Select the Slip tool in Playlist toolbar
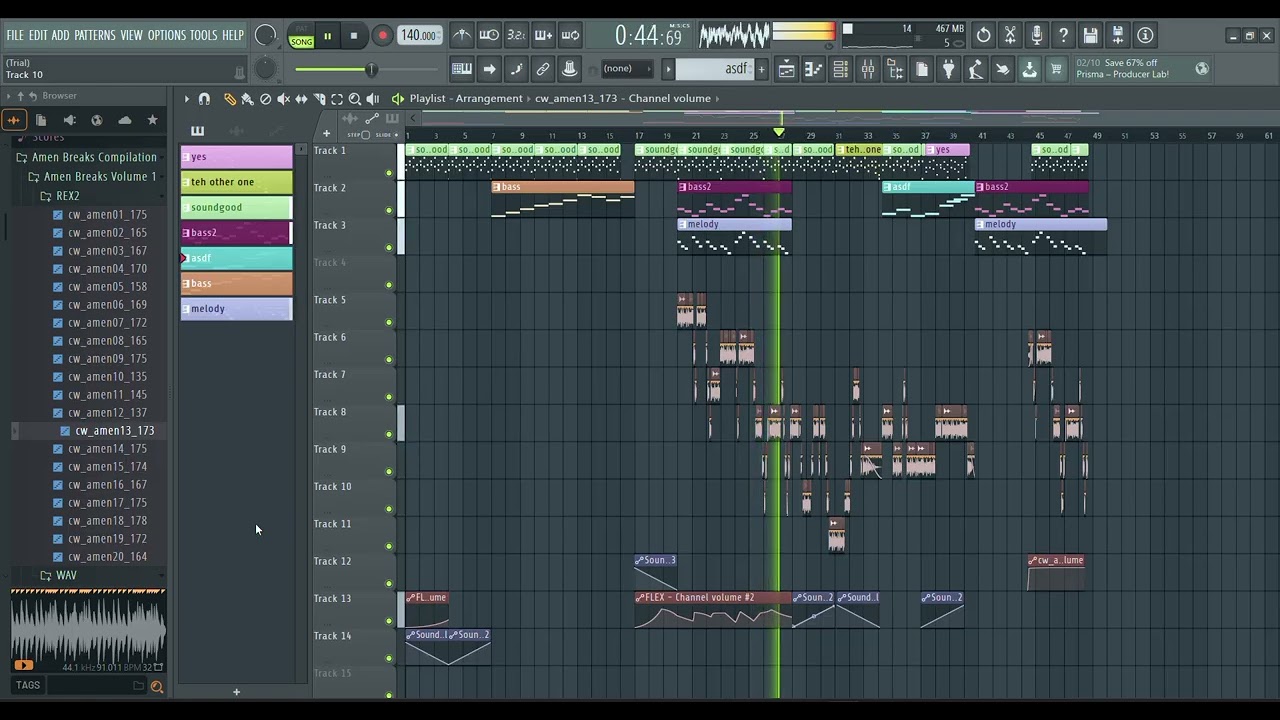 click(x=301, y=99)
